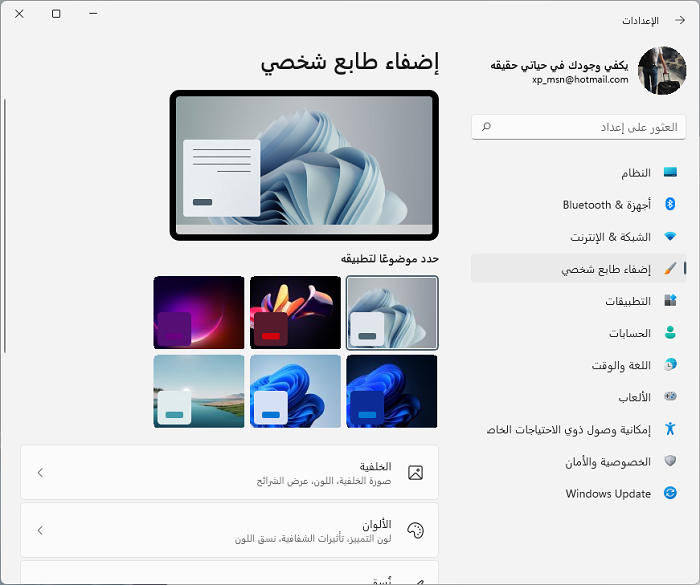This screenshot has height=585, width=700.
Task: Click the user profile picture
Action: pyautogui.click(x=662, y=70)
